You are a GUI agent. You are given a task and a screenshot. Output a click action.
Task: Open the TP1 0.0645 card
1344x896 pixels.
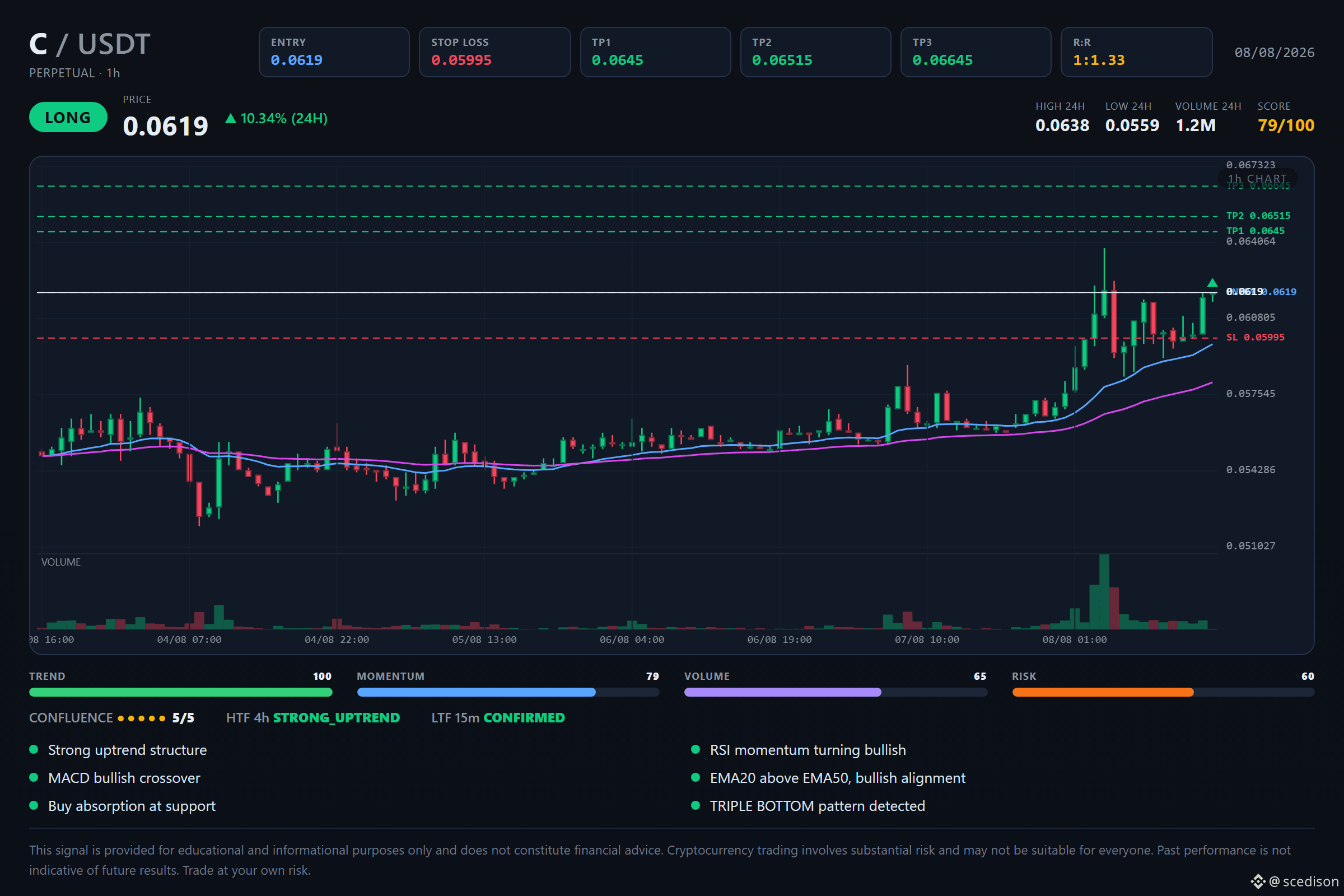(655, 52)
